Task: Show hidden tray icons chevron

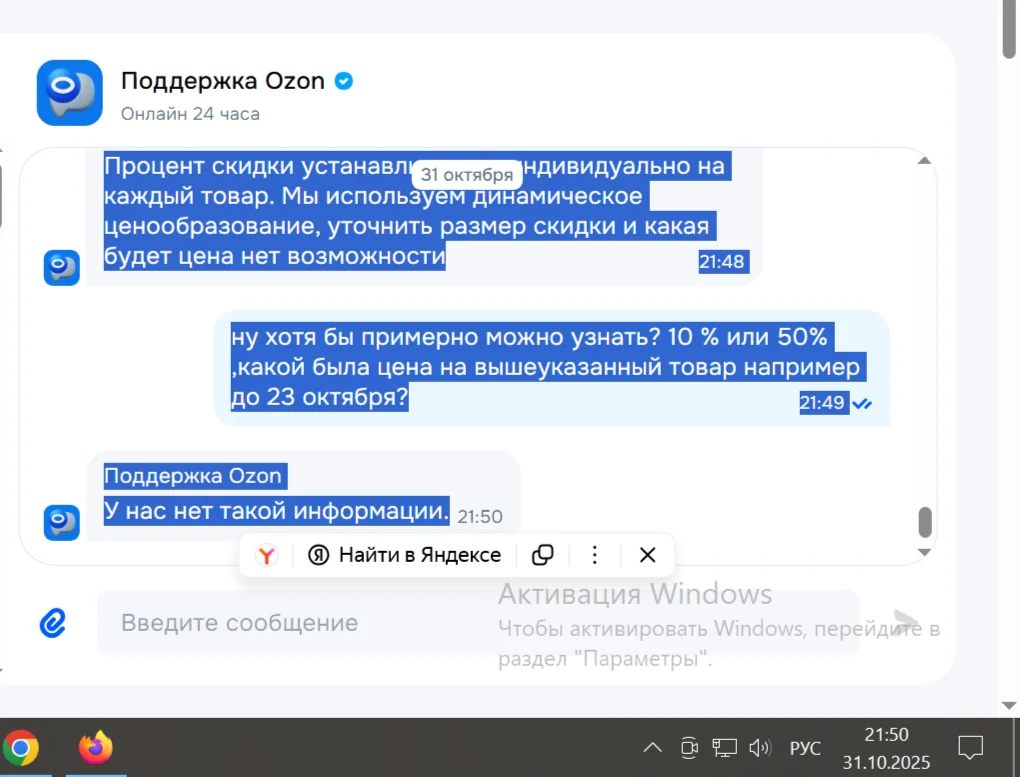Action: (652, 748)
